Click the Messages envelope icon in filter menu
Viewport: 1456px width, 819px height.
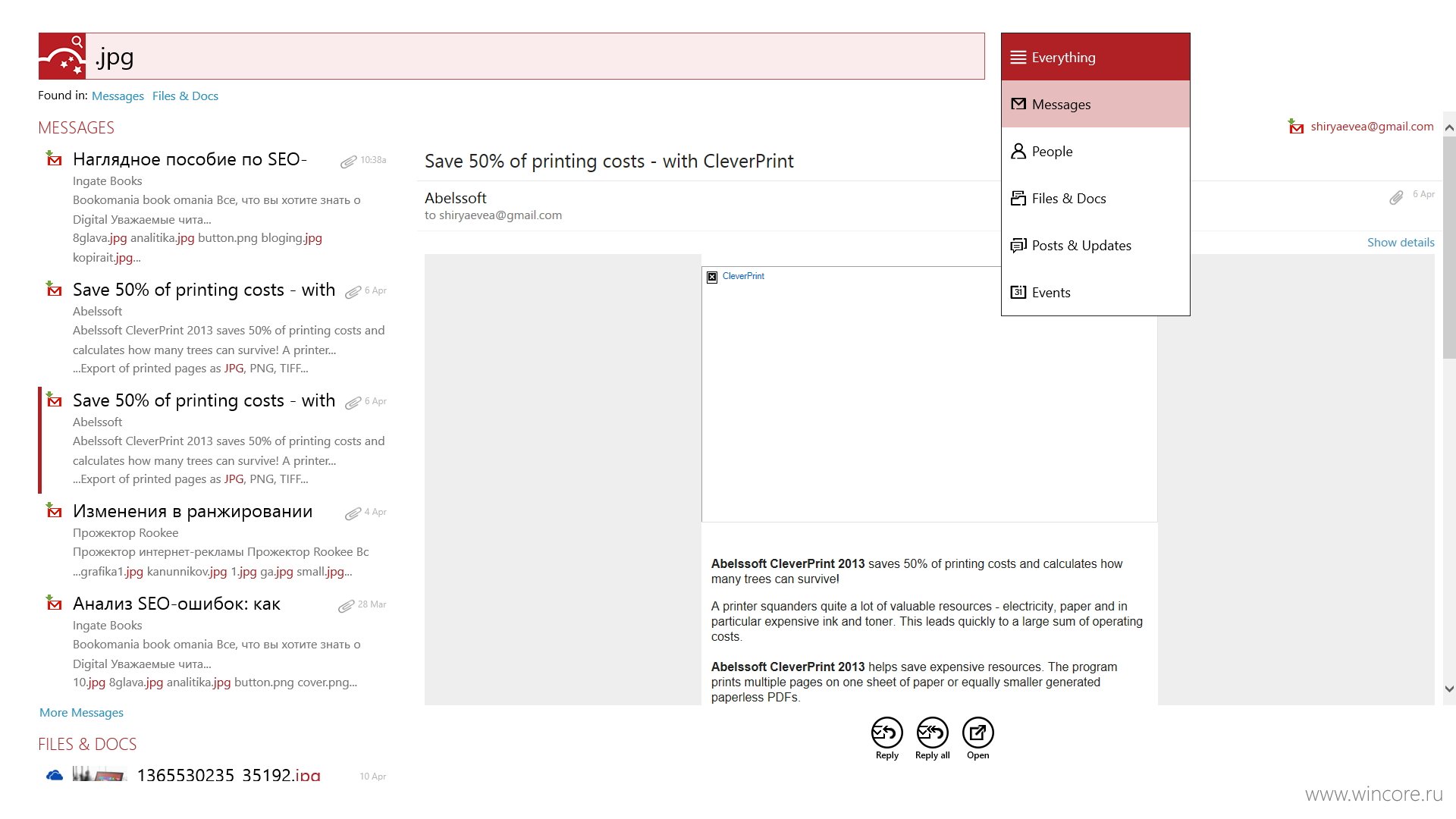point(1018,104)
